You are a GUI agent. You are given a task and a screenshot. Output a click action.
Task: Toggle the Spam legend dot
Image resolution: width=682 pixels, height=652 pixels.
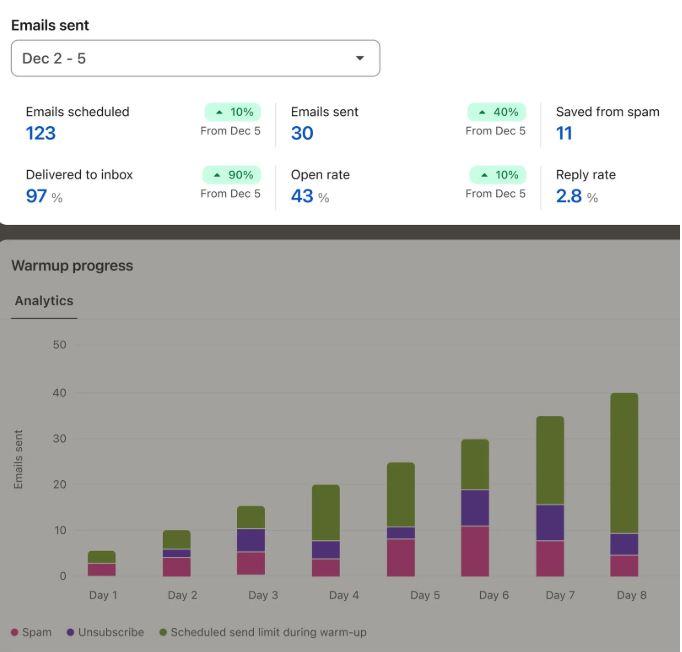14,632
